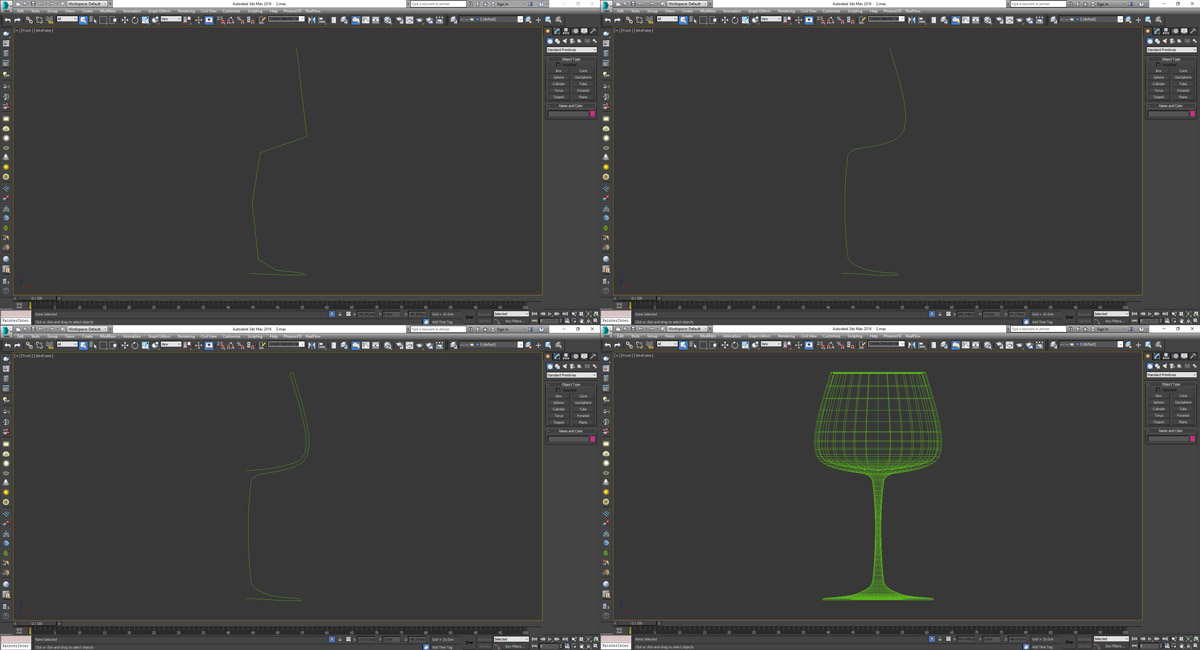Click the keyword search field in wine-glass window
This screenshot has width=1200, height=650.
pos(1038,329)
